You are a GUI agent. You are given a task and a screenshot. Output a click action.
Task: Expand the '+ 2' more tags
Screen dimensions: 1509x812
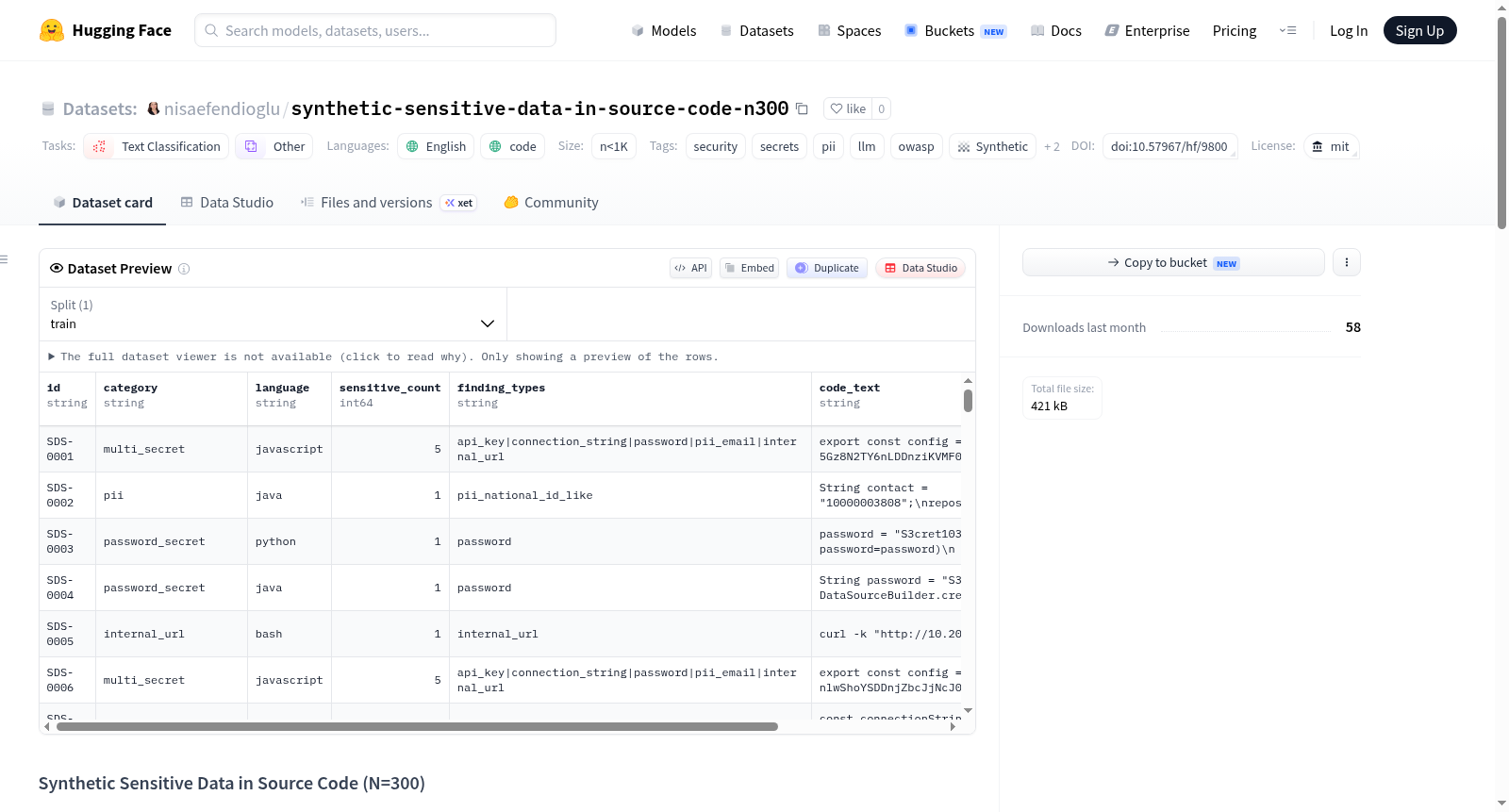click(x=1052, y=146)
